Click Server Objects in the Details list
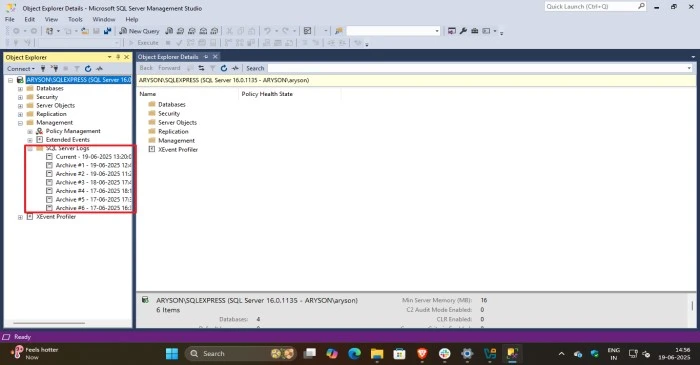The width and height of the screenshot is (700, 365). [177, 122]
